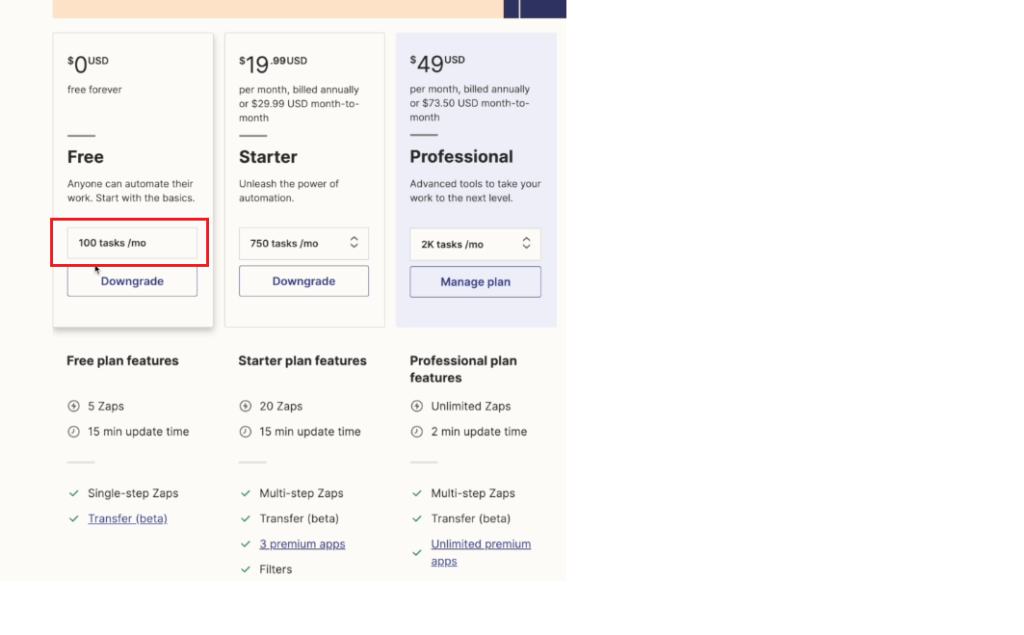1024x635 pixels.
Task: Open the 2K tasks /mo dropdown
Action: click(475, 244)
